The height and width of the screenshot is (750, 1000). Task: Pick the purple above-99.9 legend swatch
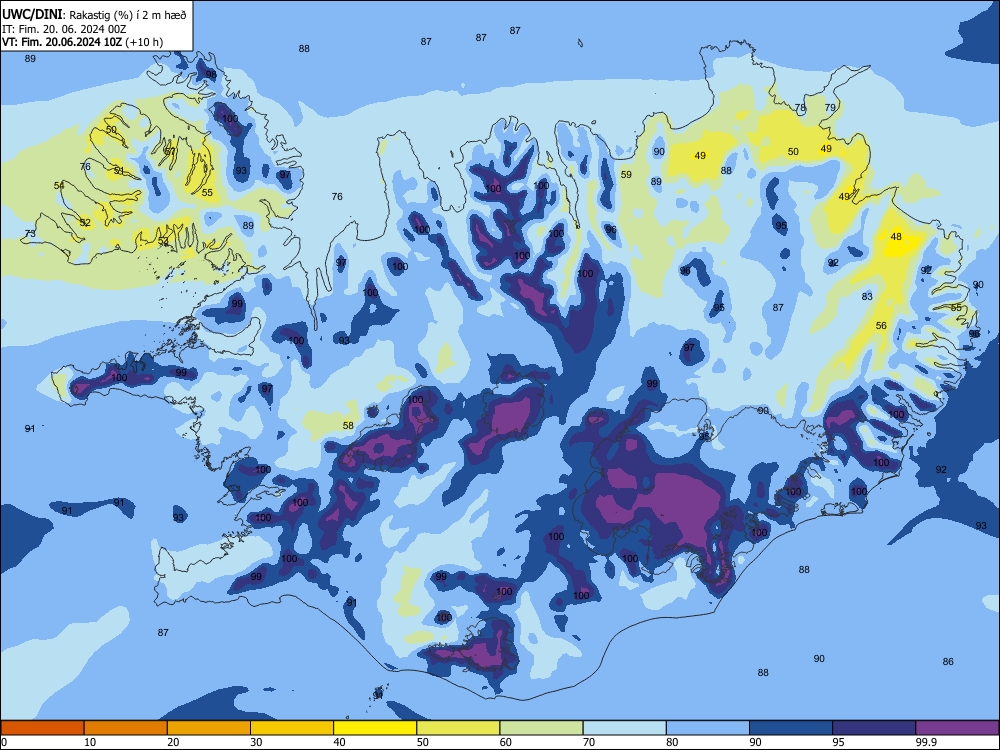(957, 728)
